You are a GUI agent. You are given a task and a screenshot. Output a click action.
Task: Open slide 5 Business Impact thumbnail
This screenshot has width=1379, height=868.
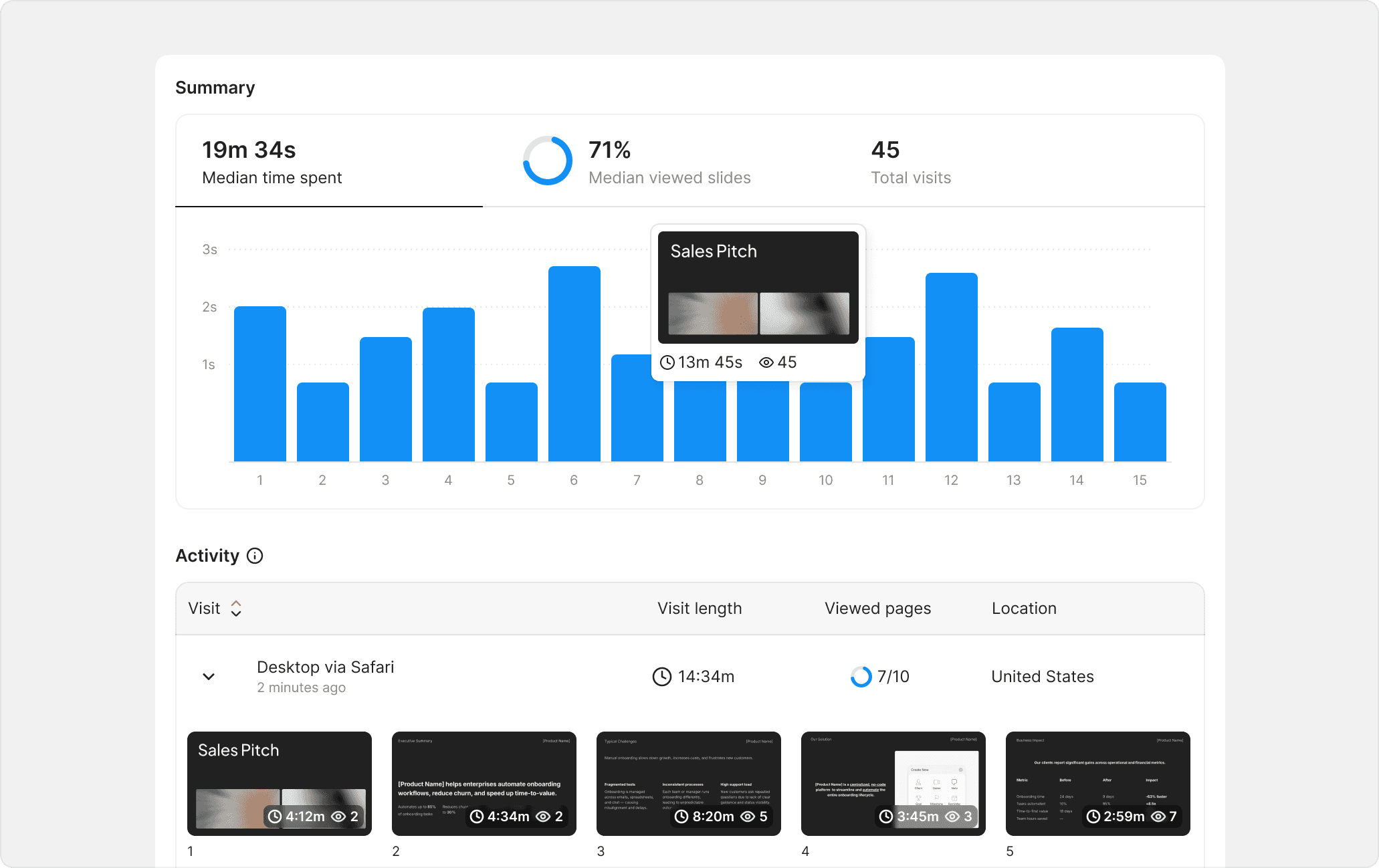pyautogui.click(x=1098, y=784)
